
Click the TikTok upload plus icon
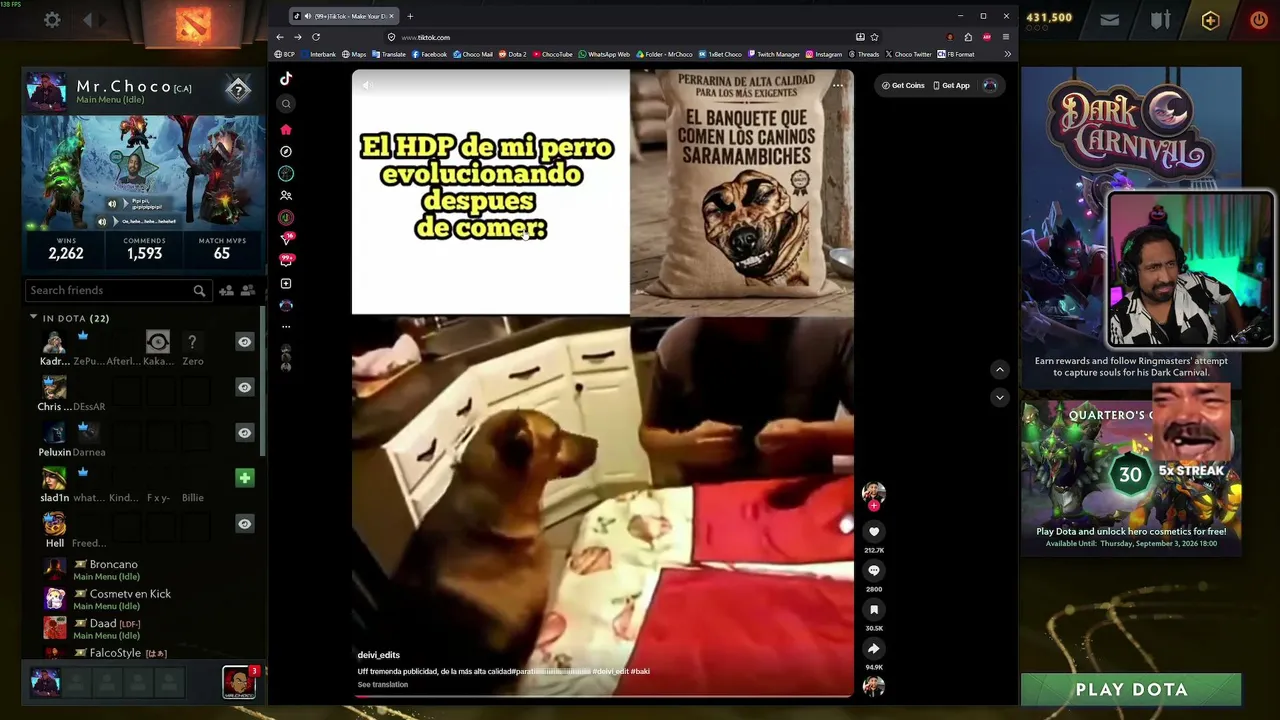click(286, 284)
